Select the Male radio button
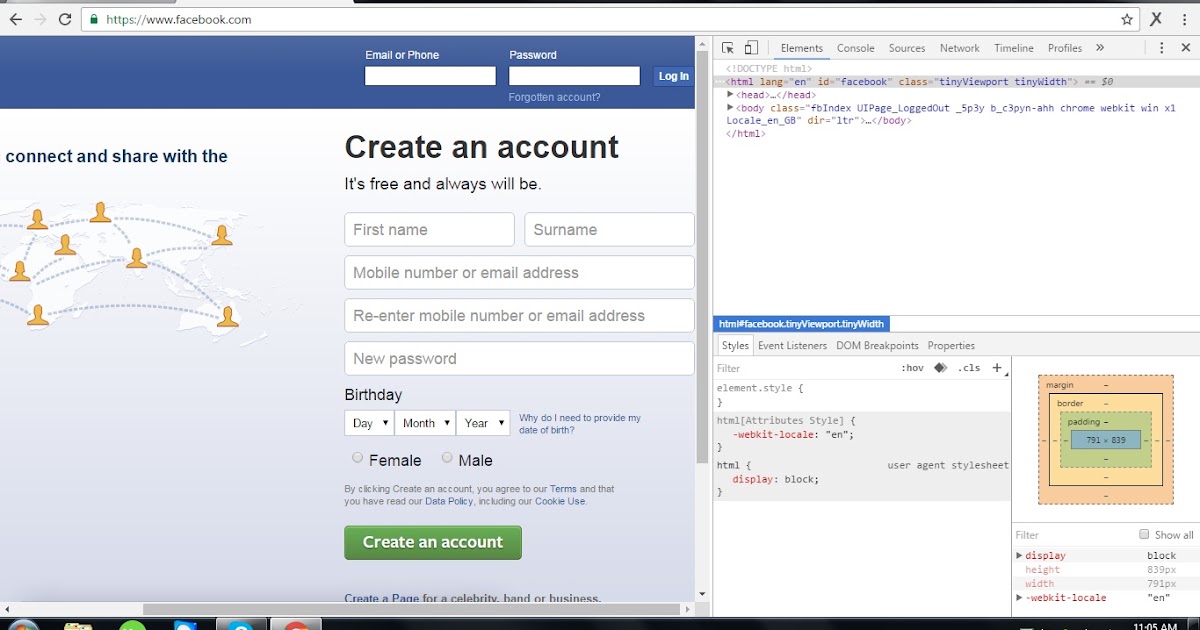 pos(447,458)
